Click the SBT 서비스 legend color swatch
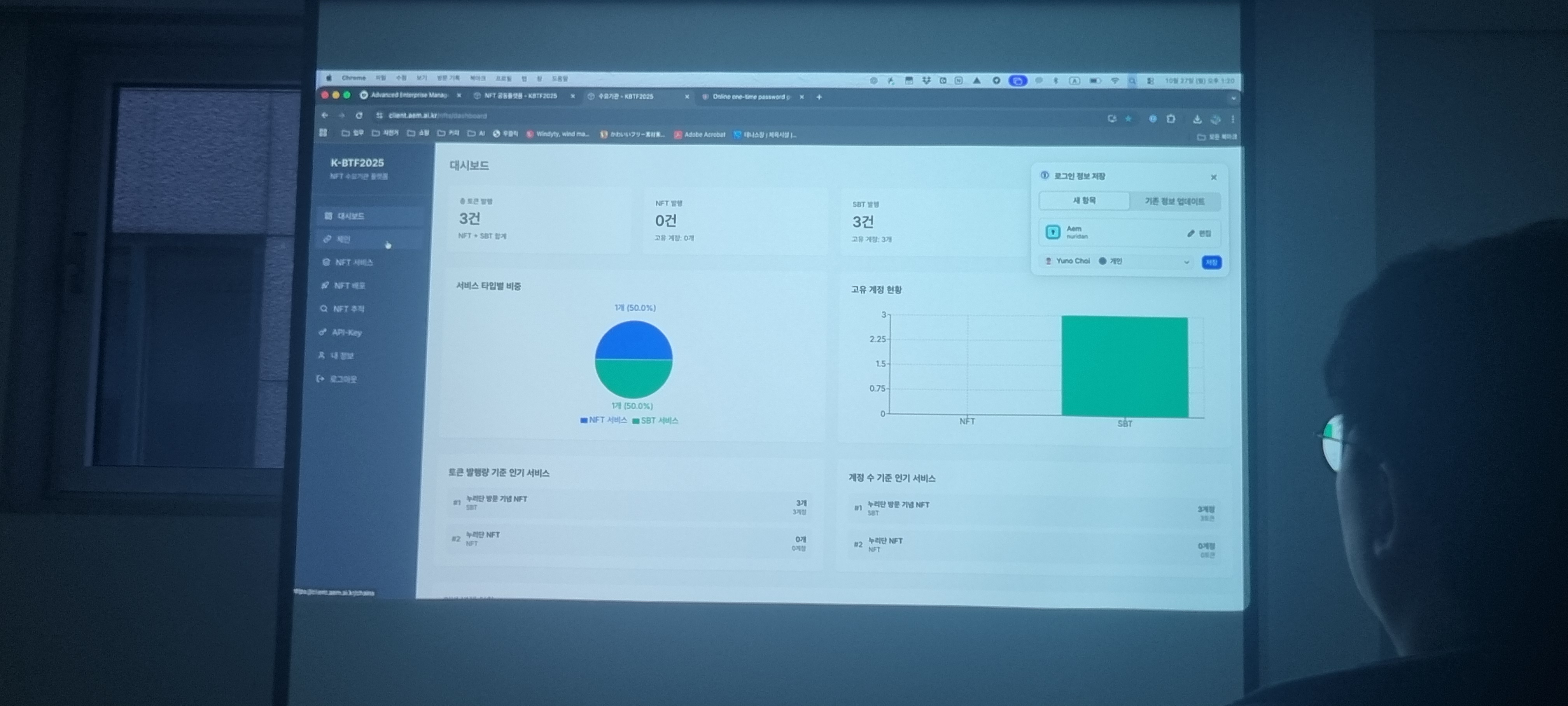This screenshot has height=706, width=1568. click(x=635, y=421)
